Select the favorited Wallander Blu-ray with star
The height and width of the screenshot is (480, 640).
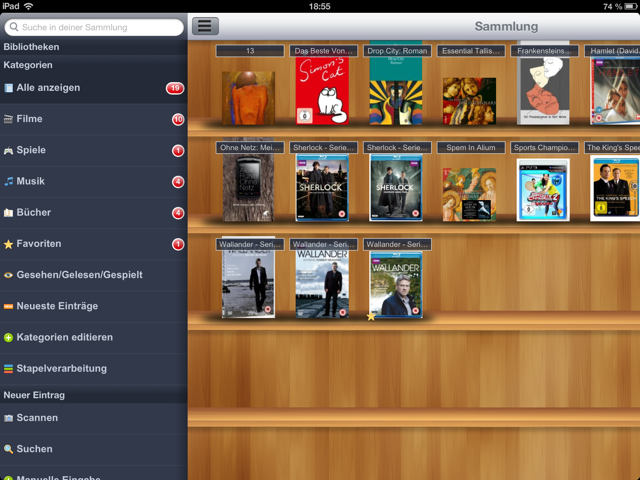click(x=395, y=285)
